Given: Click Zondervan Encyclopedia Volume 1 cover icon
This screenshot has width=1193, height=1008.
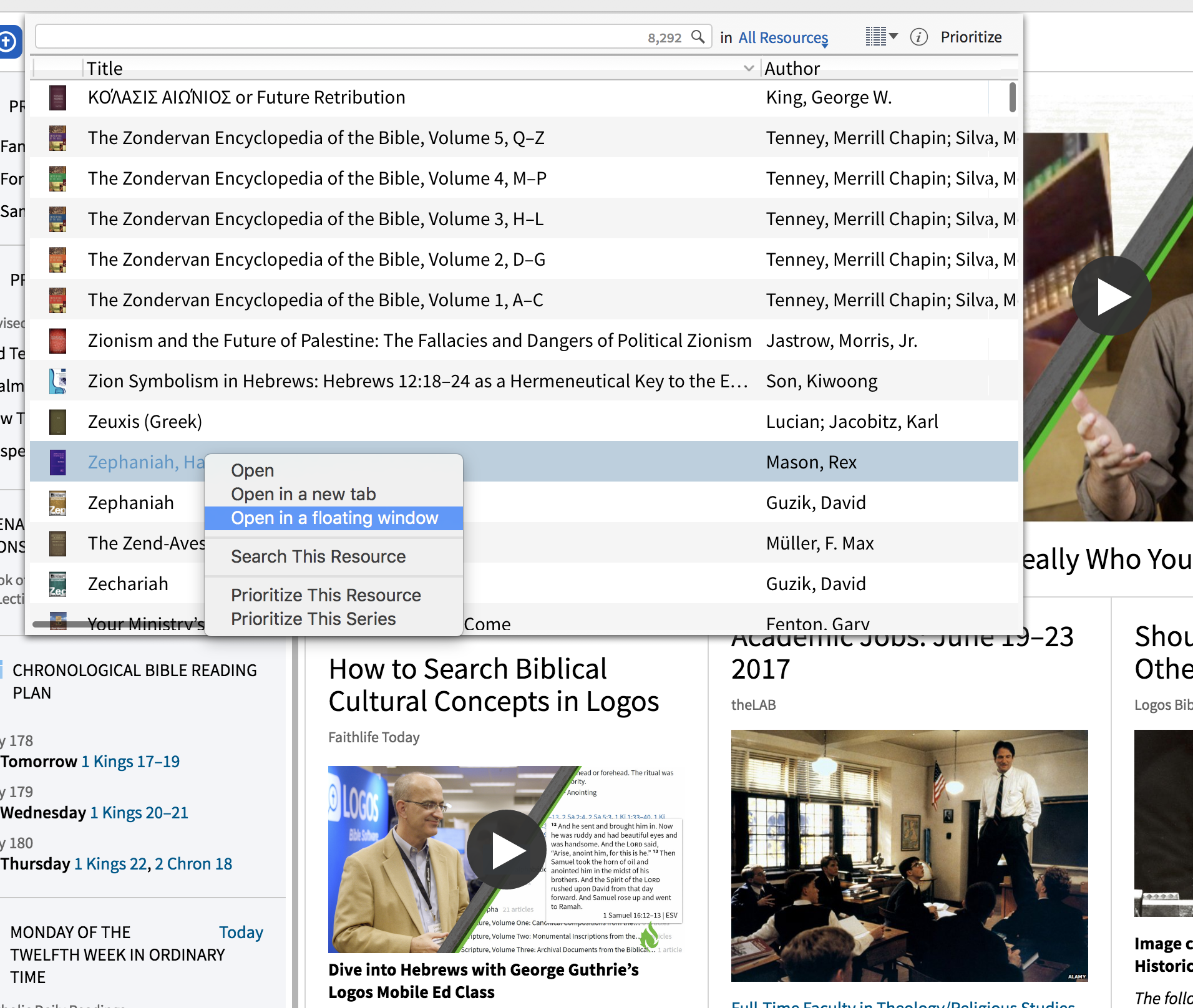Looking at the screenshot, I should pyautogui.click(x=57, y=301).
